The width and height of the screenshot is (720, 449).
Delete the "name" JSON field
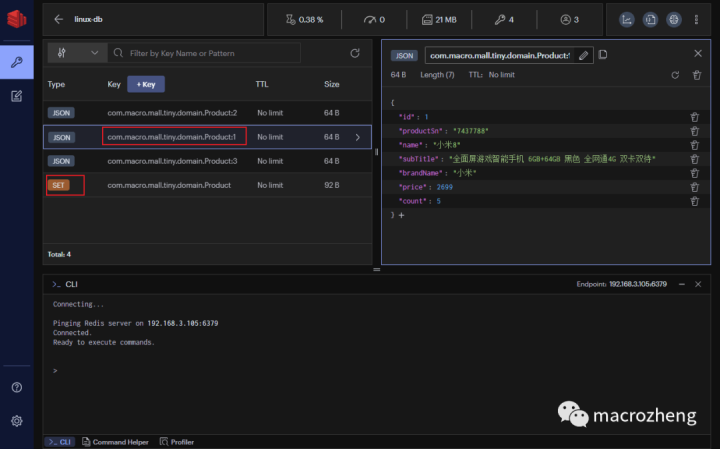pyautogui.click(x=694, y=145)
